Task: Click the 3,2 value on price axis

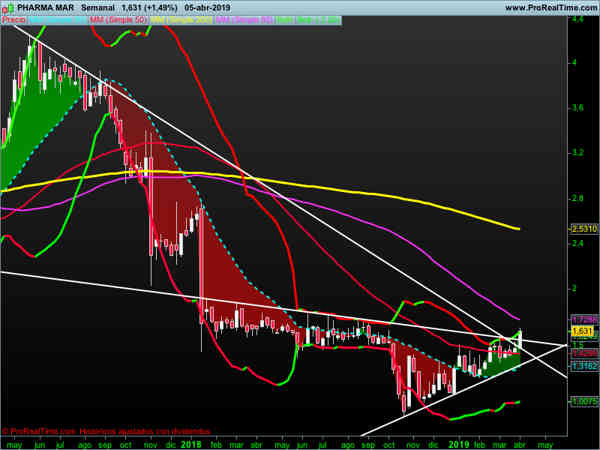Action: (x=578, y=153)
